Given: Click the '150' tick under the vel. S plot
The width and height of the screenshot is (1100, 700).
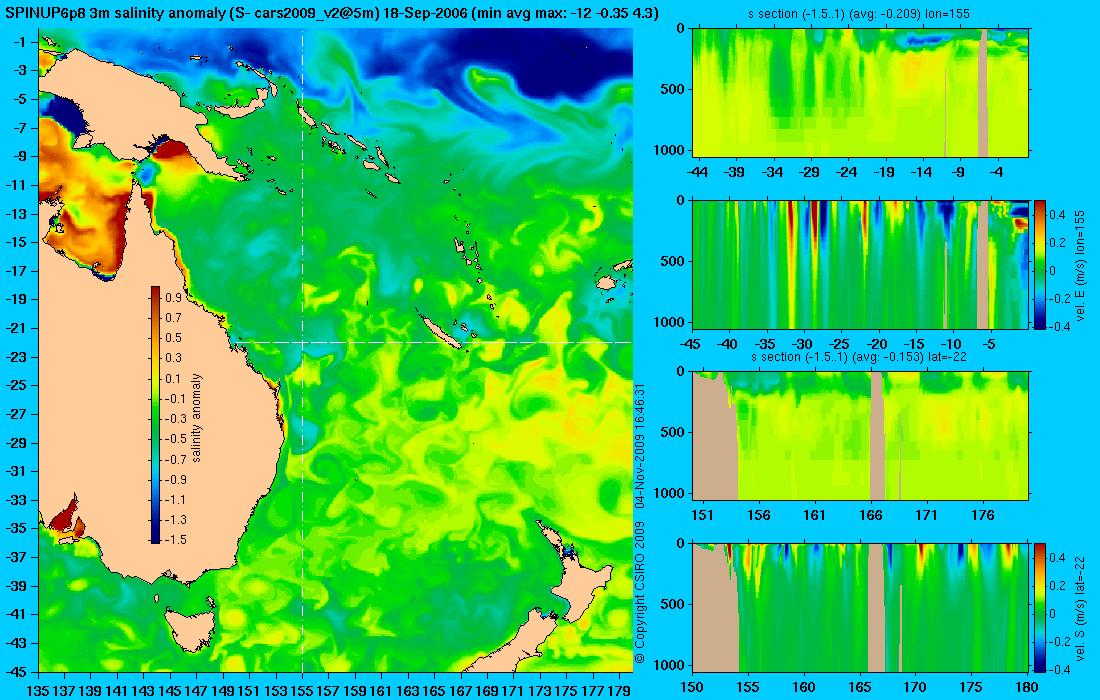Looking at the screenshot, I should 692,687.
